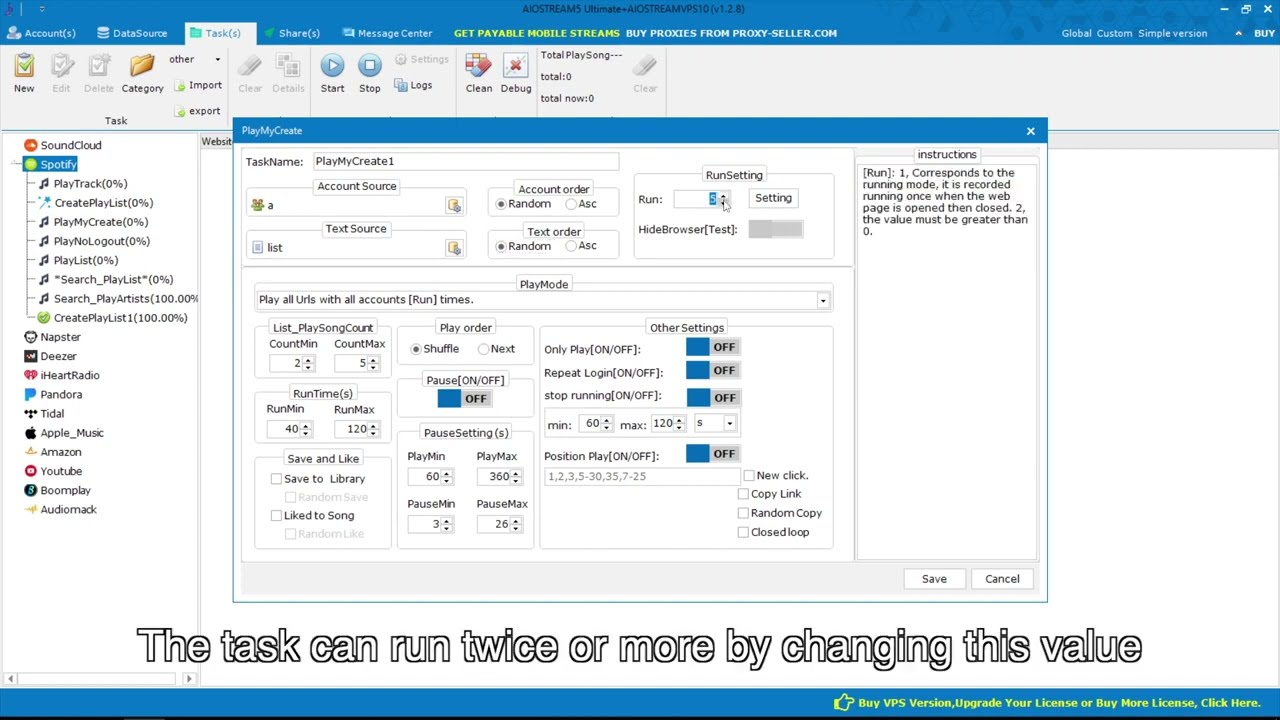The width and height of the screenshot is (1280, 720).
Task: Toggle HideBrowser[Test] switch
Action: [775, 229]
